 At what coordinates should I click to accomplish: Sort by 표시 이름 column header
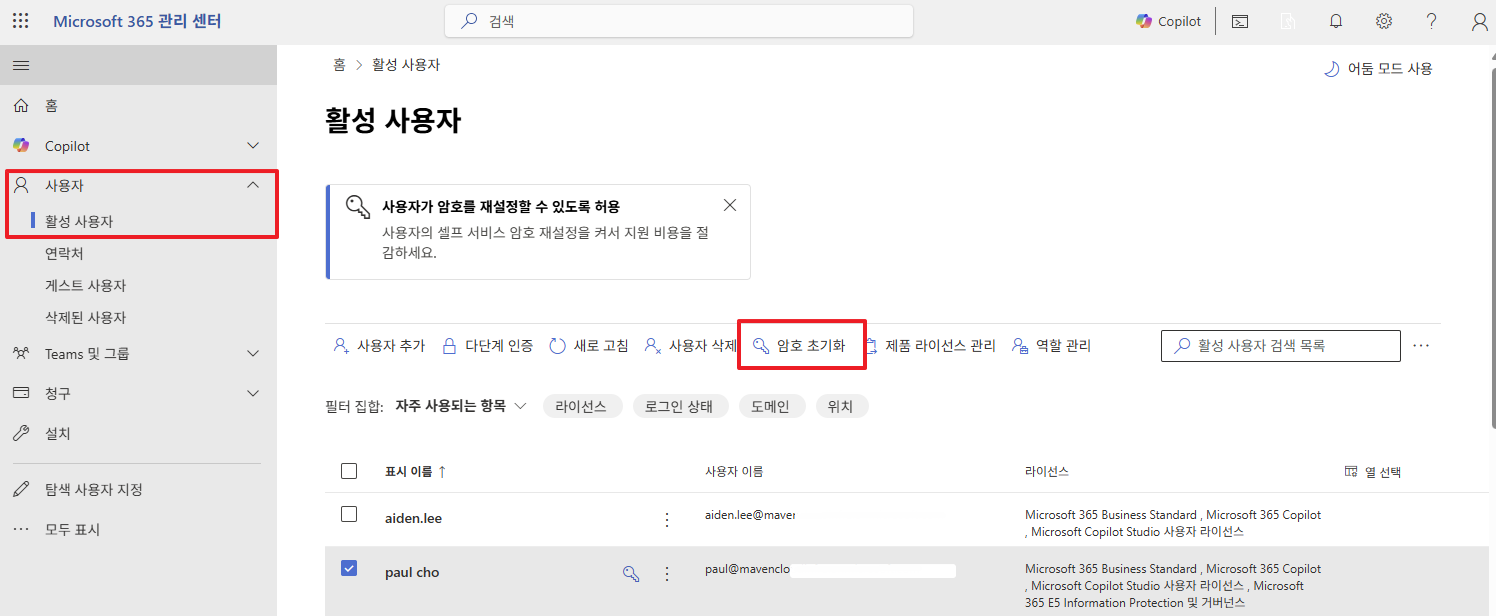(x=415, y=472)
